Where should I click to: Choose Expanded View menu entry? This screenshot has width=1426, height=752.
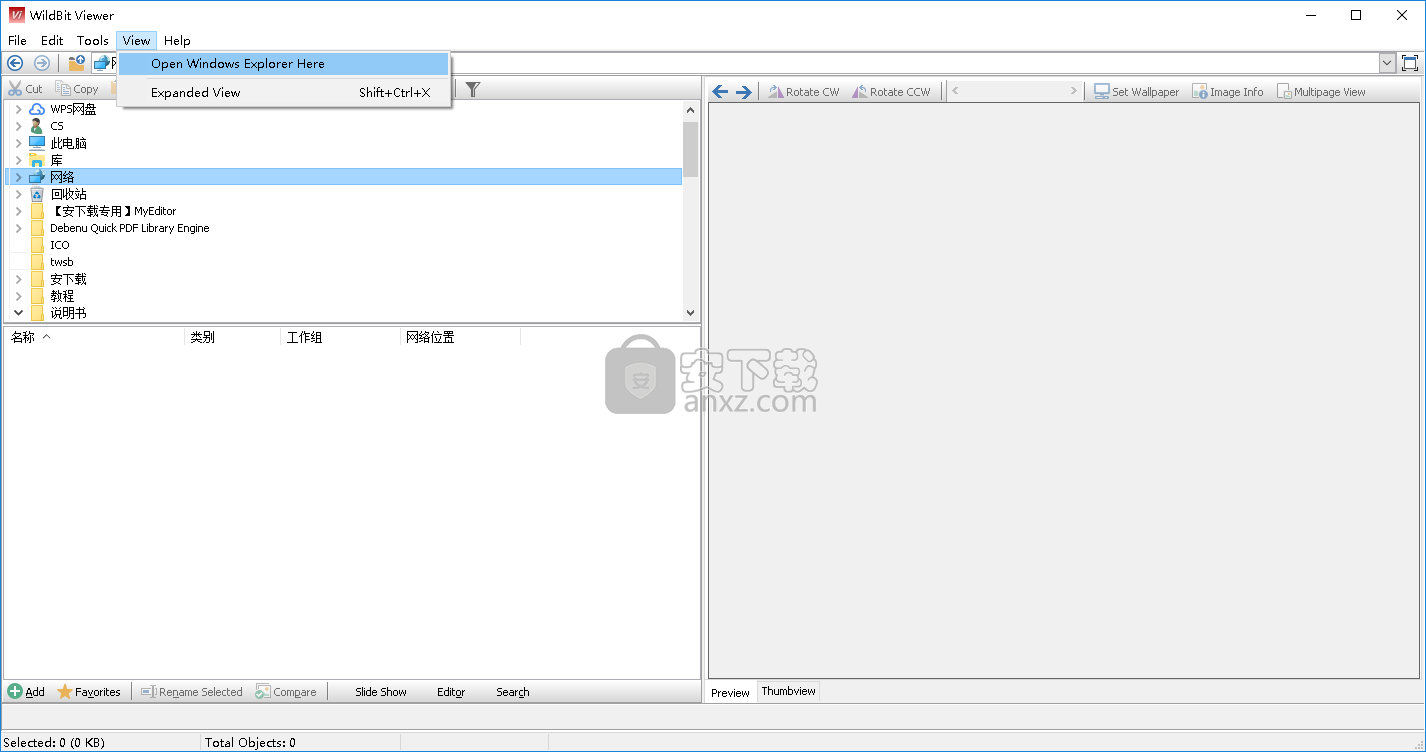[284, 92]
